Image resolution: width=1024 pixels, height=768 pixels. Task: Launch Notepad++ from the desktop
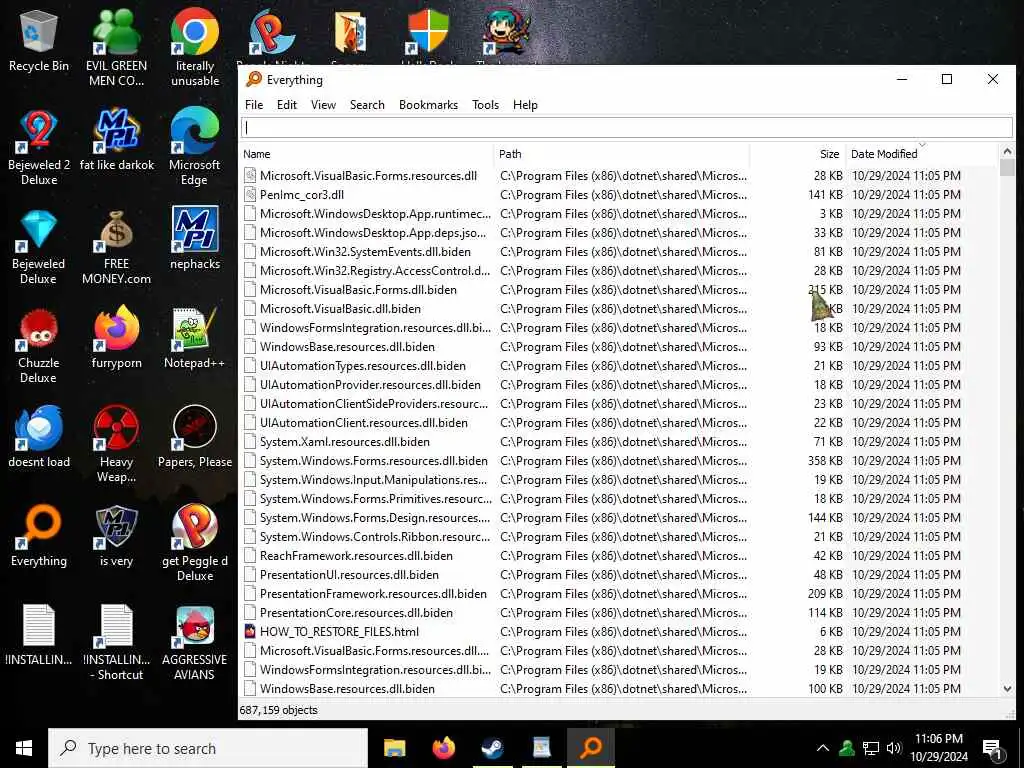click(195, 338)
